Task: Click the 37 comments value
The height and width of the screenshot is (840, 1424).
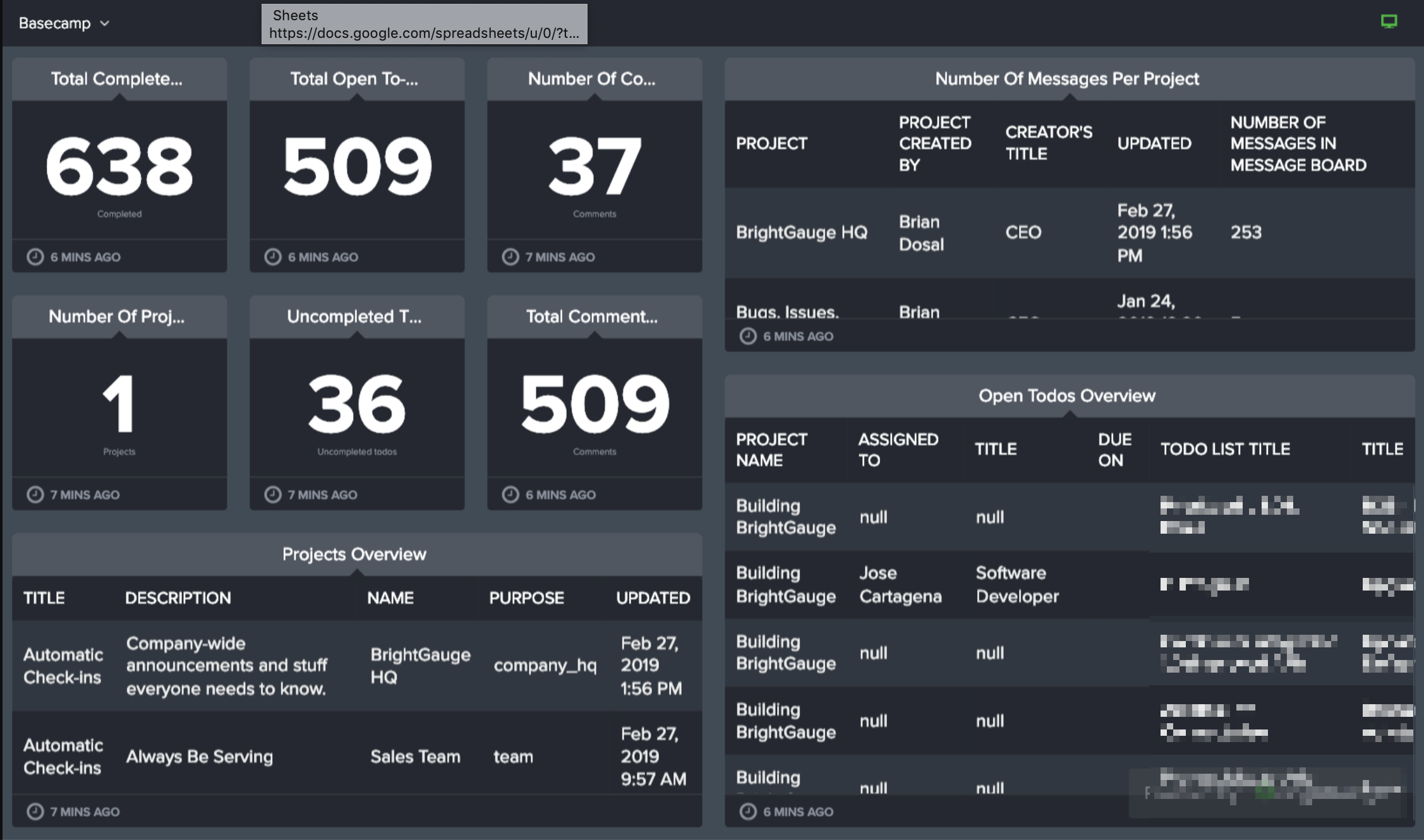Action: coord(594,166)
